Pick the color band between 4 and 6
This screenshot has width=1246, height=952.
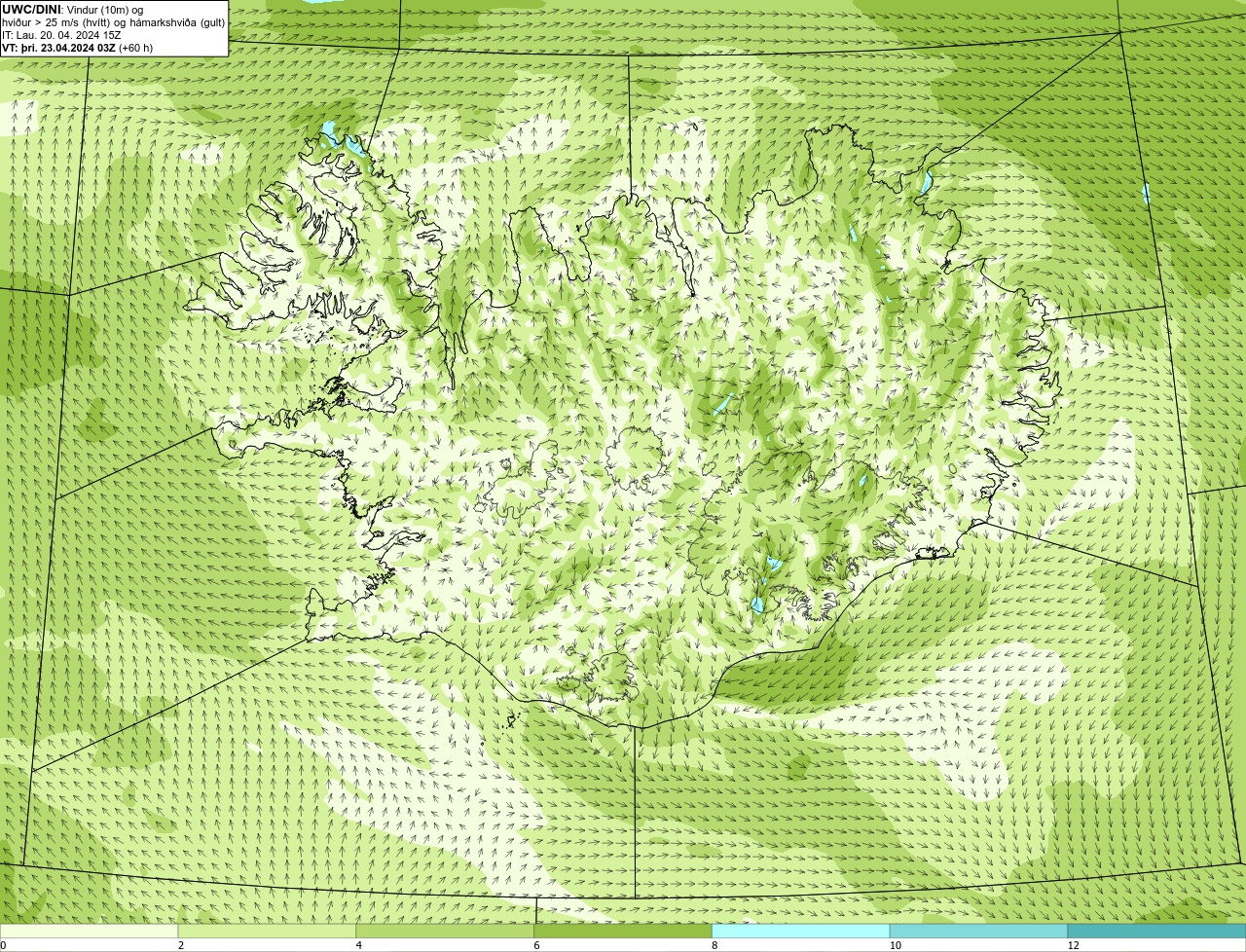pyautogui.click(x=445, y=931)
